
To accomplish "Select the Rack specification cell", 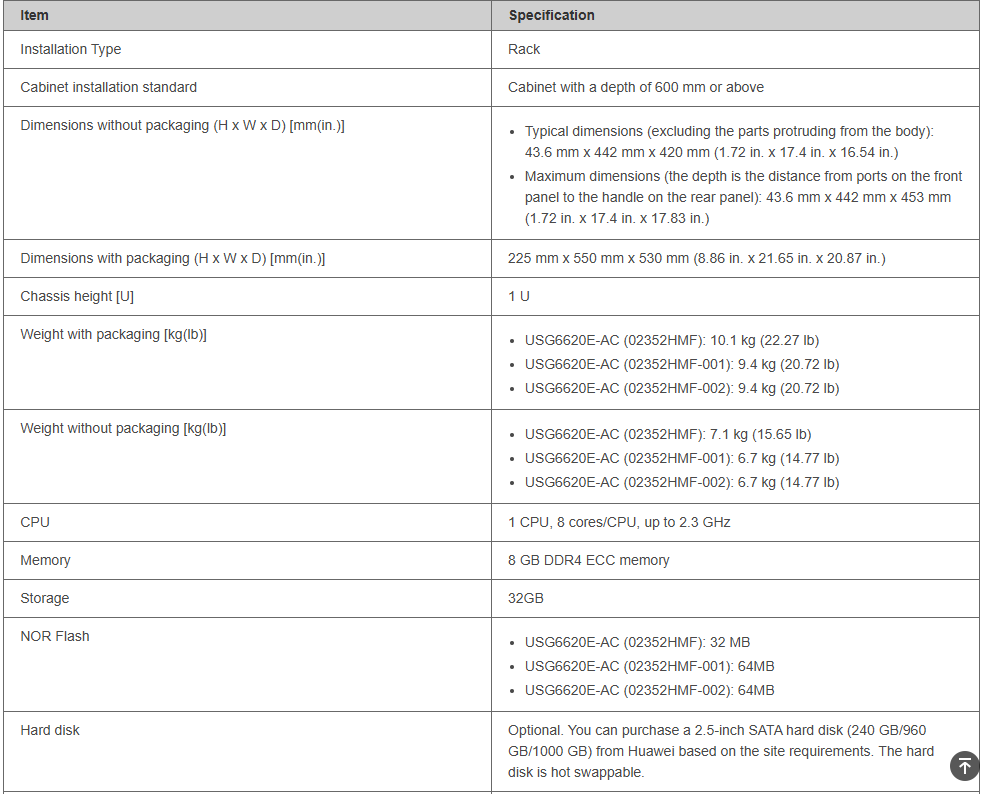I will pyautogui.click(x=524, y=49).
